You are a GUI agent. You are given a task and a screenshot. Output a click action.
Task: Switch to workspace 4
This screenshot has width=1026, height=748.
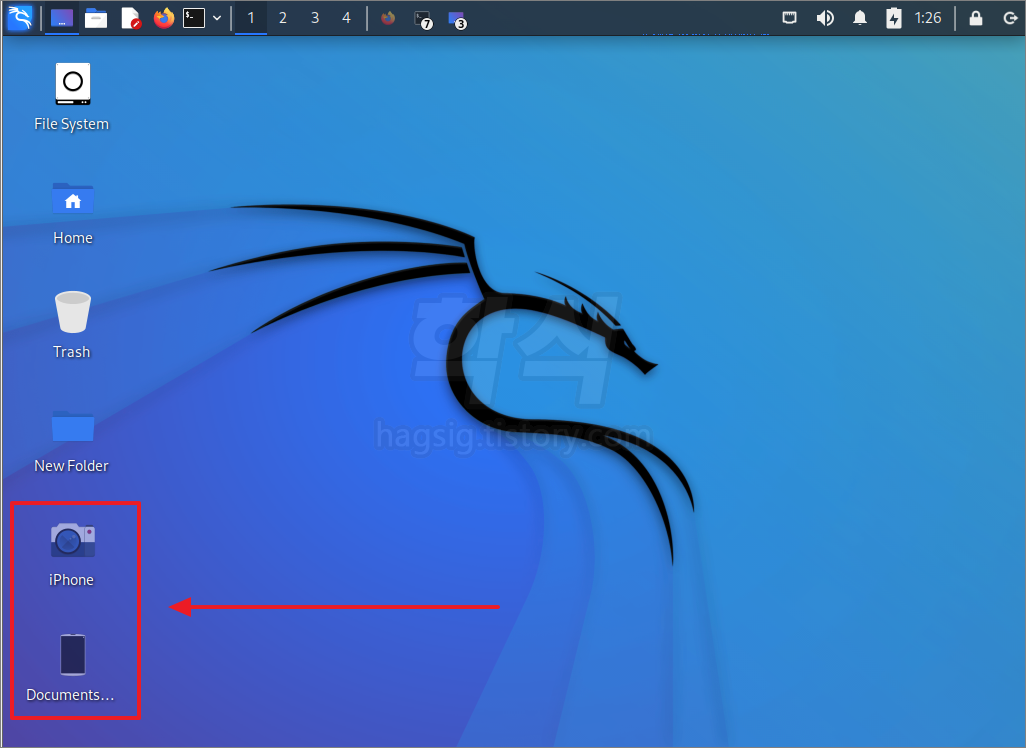(x=346, y=18)
